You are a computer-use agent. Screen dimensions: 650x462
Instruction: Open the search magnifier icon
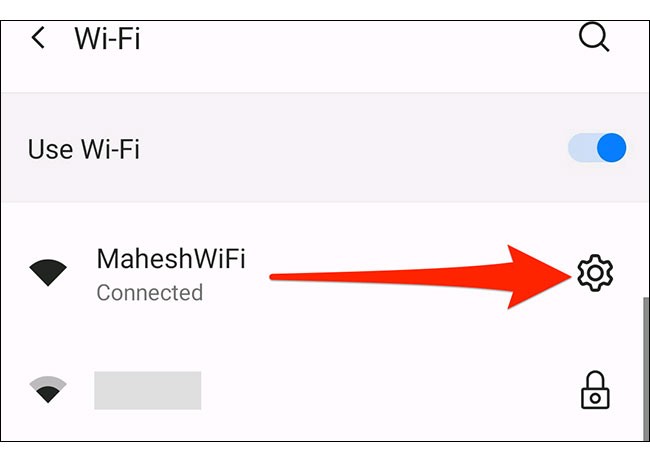tap(594, 37)
